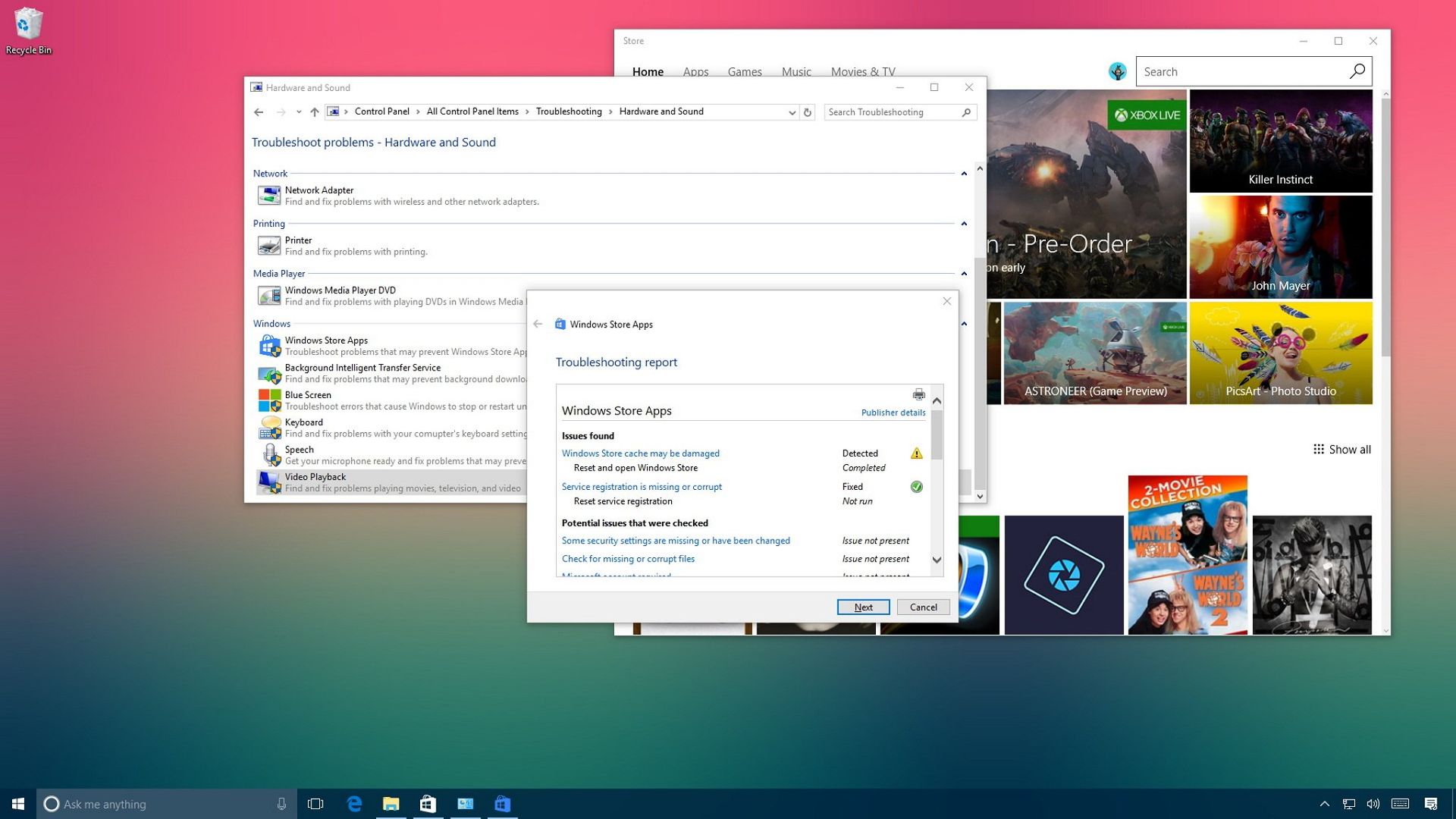Click Next in the Windows Store Apps troubleshooter
Screen dimensions: 1456x819
click(x=862, y=607)
